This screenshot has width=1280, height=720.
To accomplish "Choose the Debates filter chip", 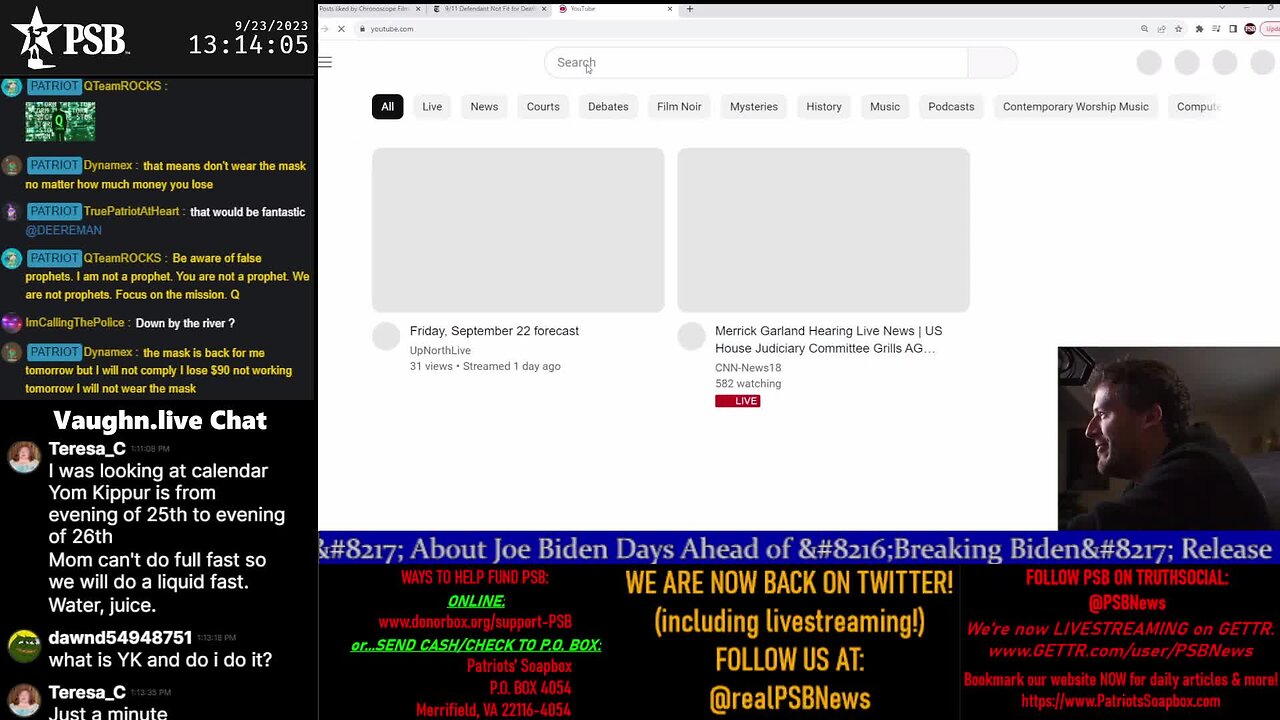I will [608, 106].
